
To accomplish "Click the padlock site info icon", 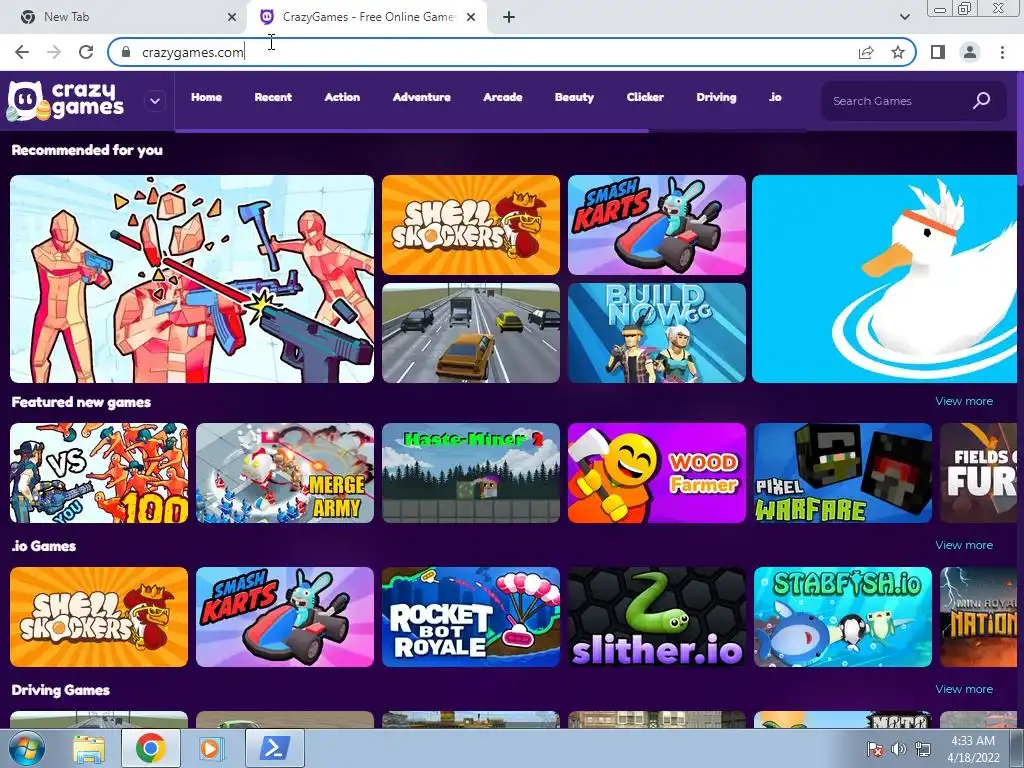I will click(x=126, y=52).
